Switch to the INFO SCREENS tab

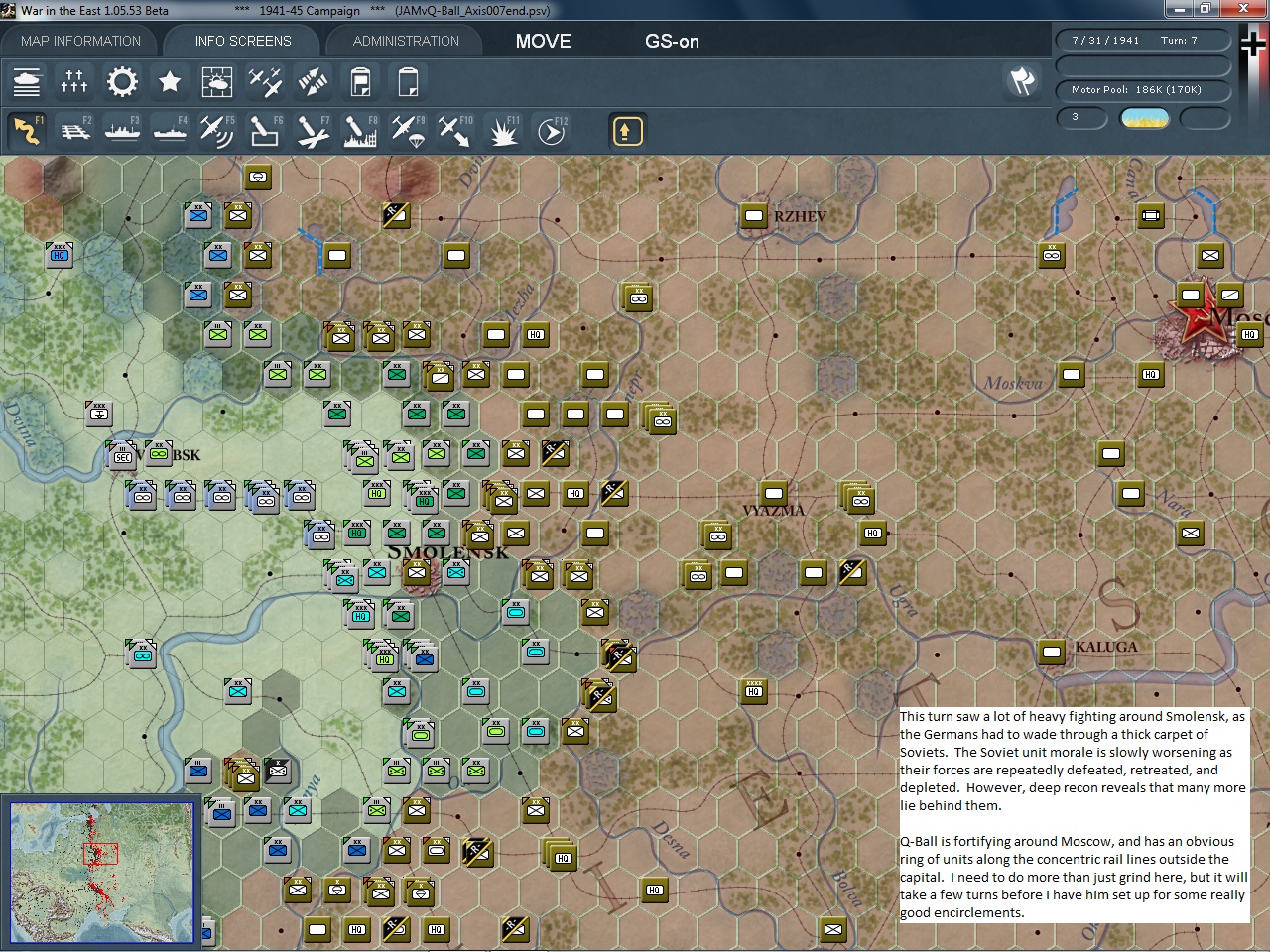click(x=243, y=41)
